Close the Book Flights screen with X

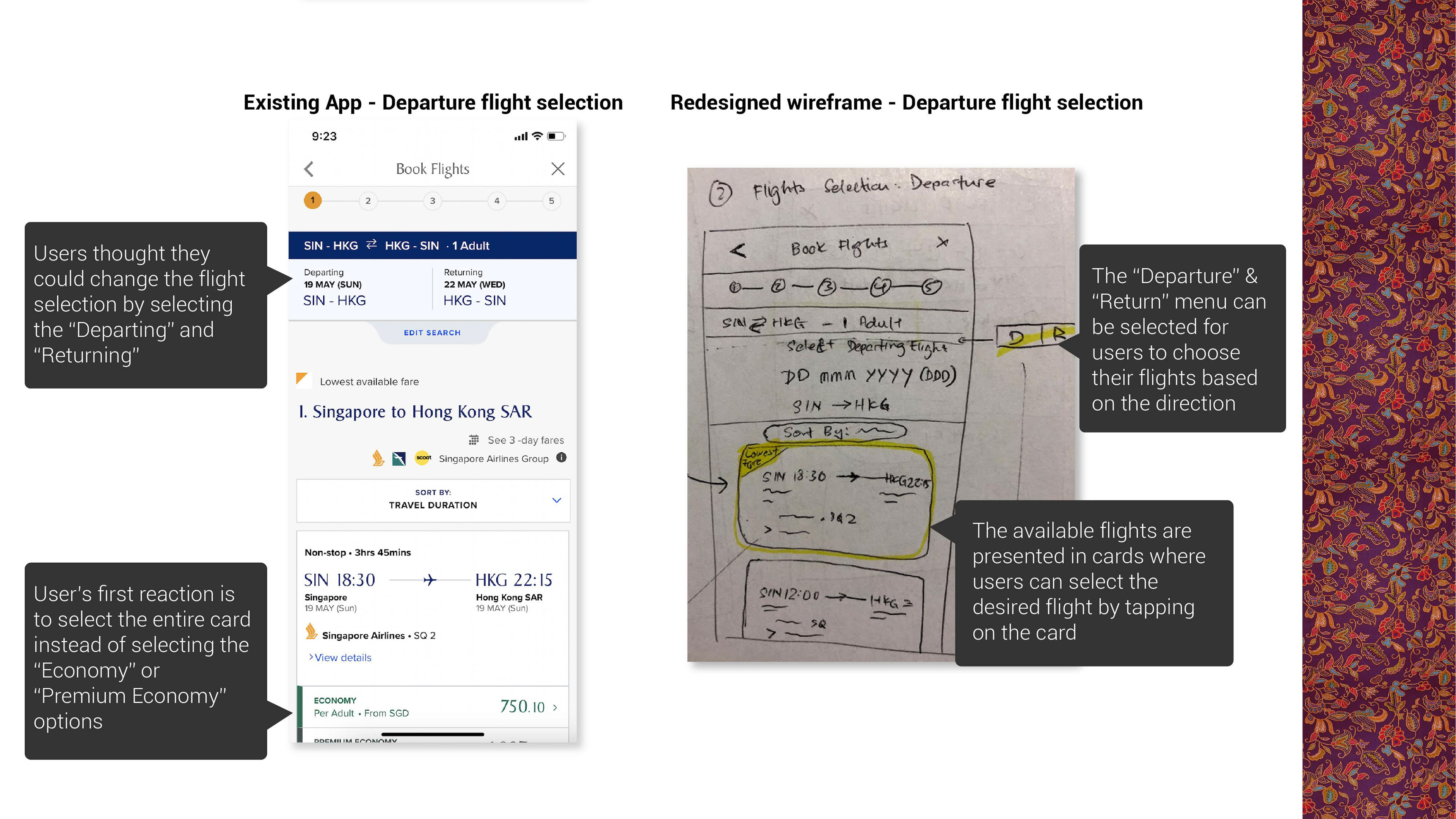[557, 168]
